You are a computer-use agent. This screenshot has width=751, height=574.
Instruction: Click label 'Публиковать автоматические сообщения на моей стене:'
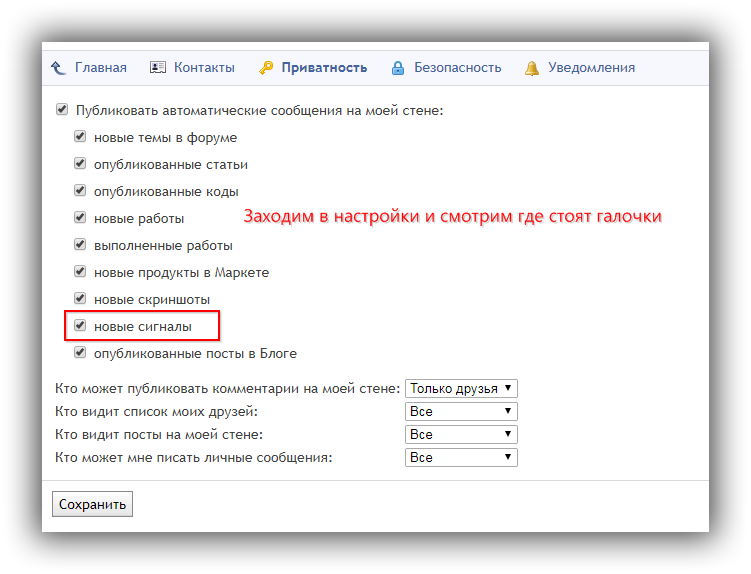click(260, 111)
